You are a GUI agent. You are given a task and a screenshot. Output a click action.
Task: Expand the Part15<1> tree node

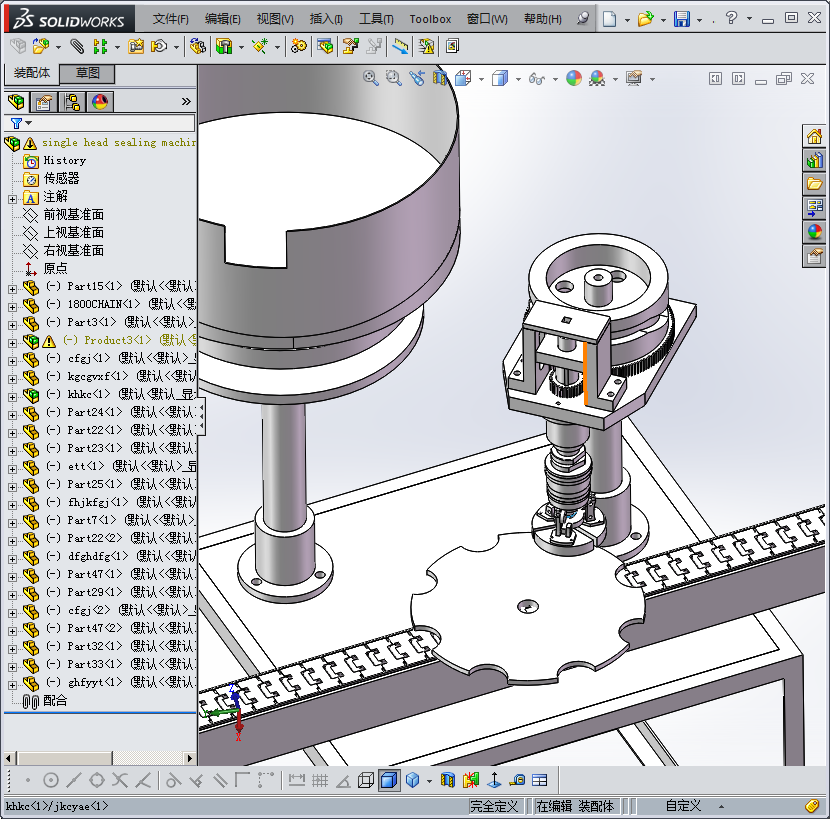12,288
